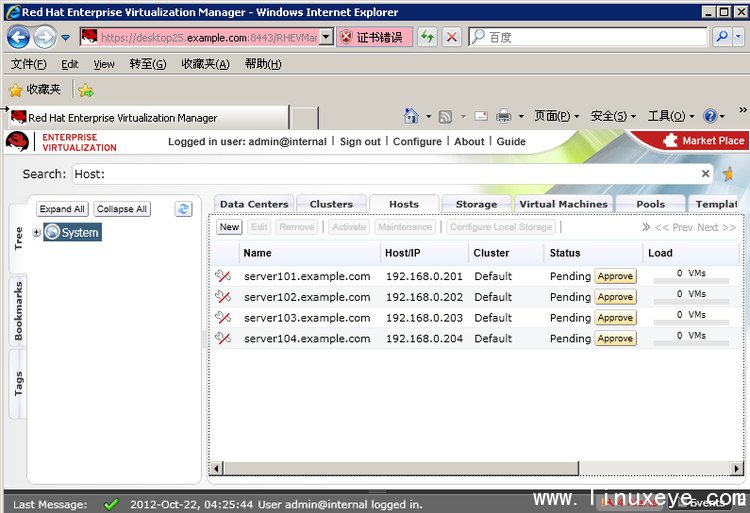Click the horizontal scrollbar left arrow

click(x=216, y=469)
